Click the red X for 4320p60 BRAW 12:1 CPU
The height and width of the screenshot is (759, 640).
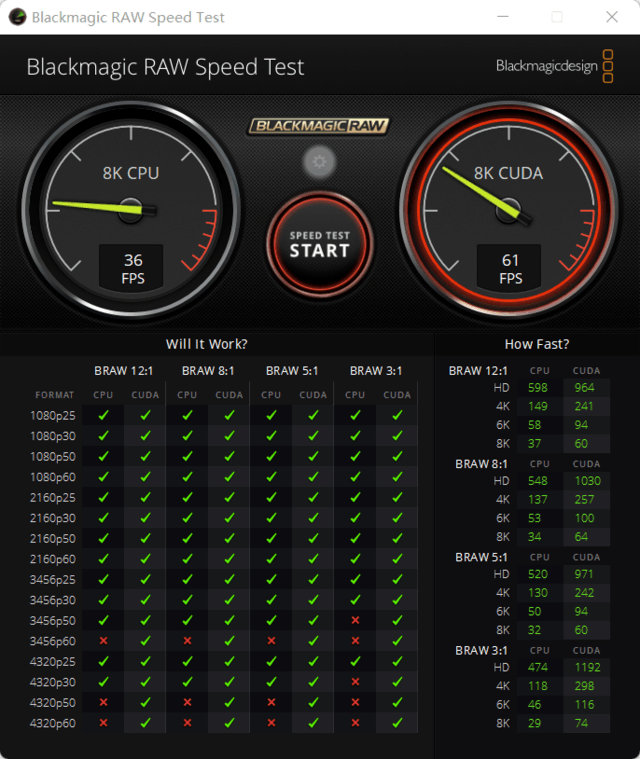103,723
